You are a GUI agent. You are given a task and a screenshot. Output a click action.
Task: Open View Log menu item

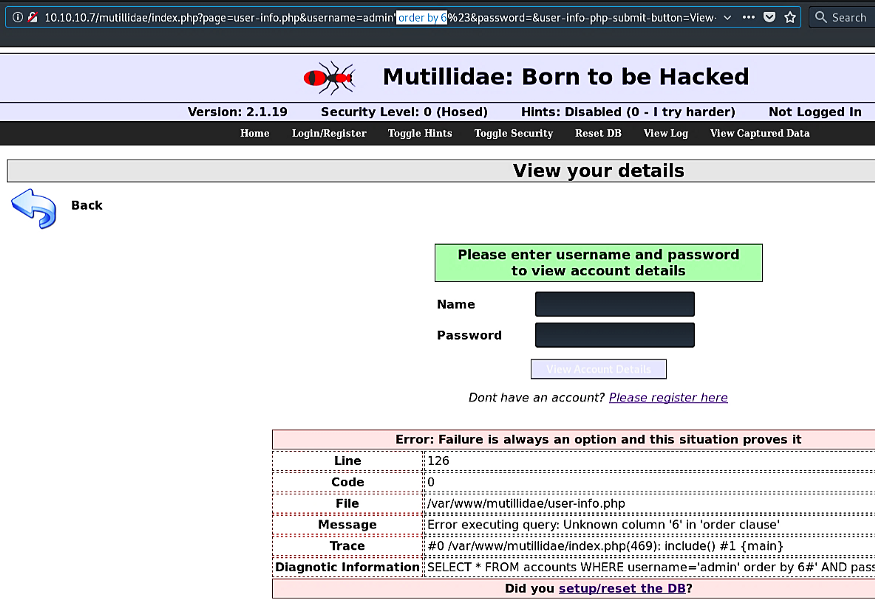tap(666, 133)
